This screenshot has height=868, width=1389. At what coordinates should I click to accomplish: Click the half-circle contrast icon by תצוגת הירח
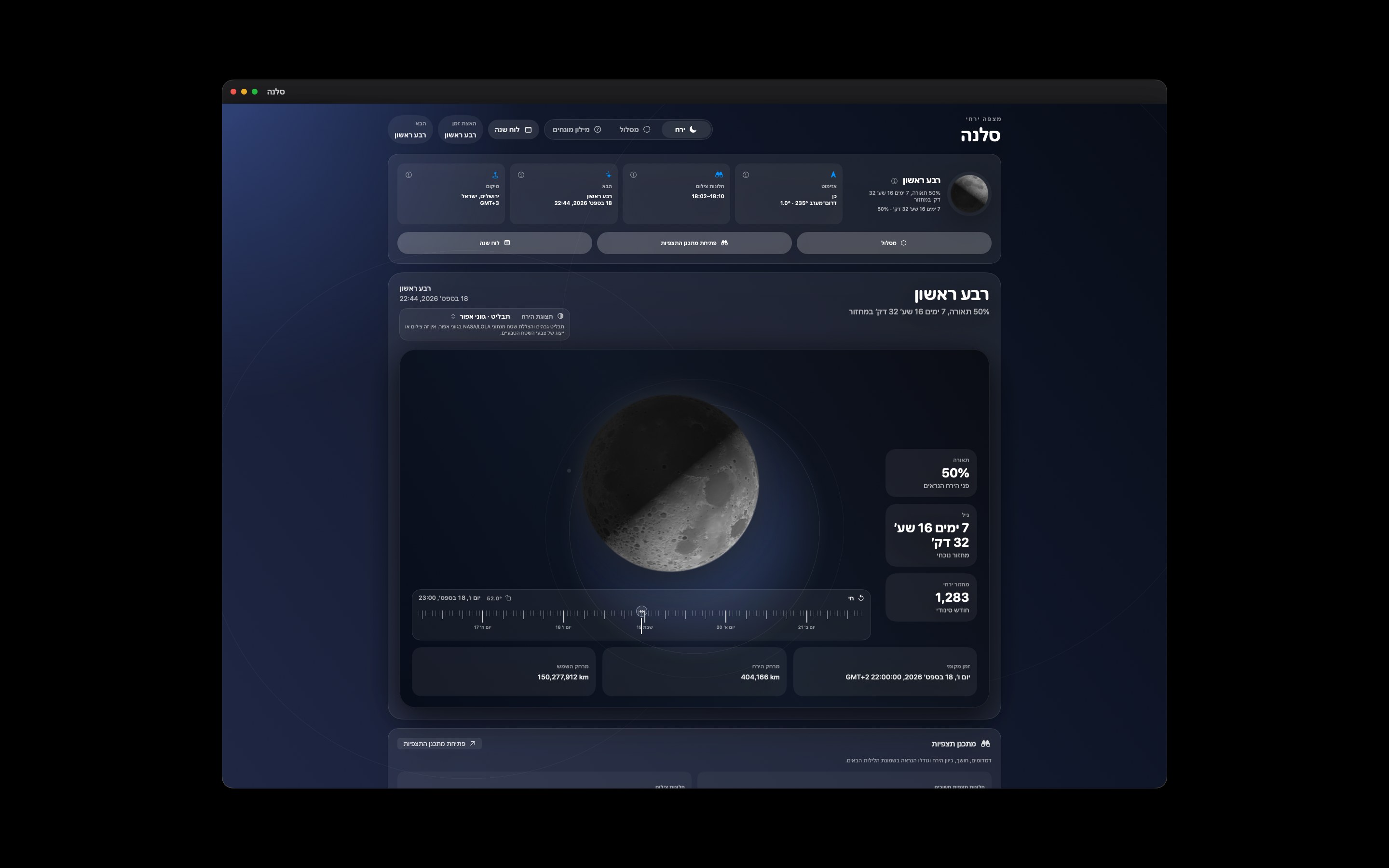click(x=560, y=316)
